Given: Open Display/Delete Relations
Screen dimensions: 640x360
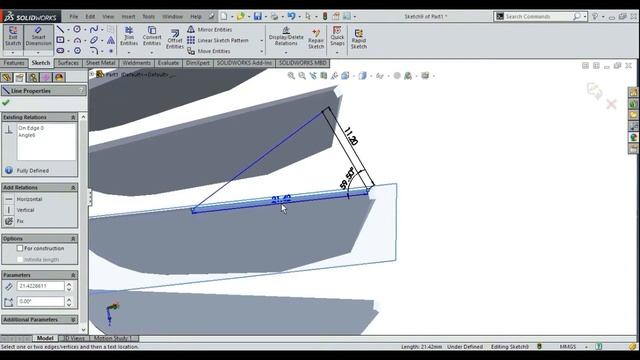Looking at the screenshot, I should [286, 37].
